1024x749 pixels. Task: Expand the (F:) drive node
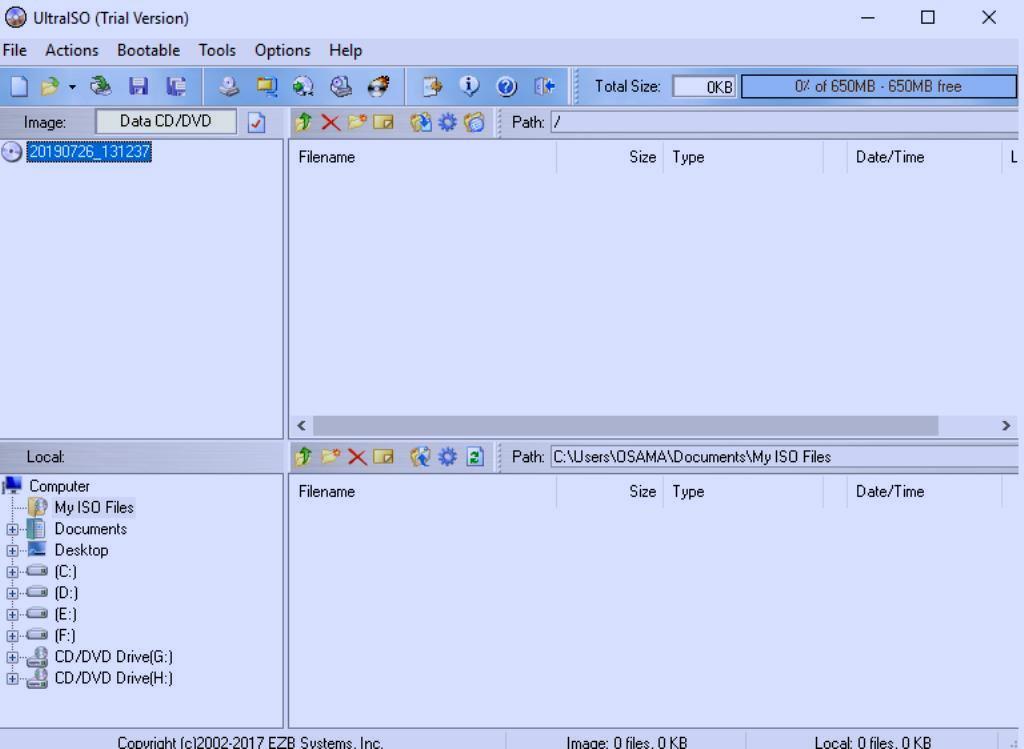click(x=12, y=636)
